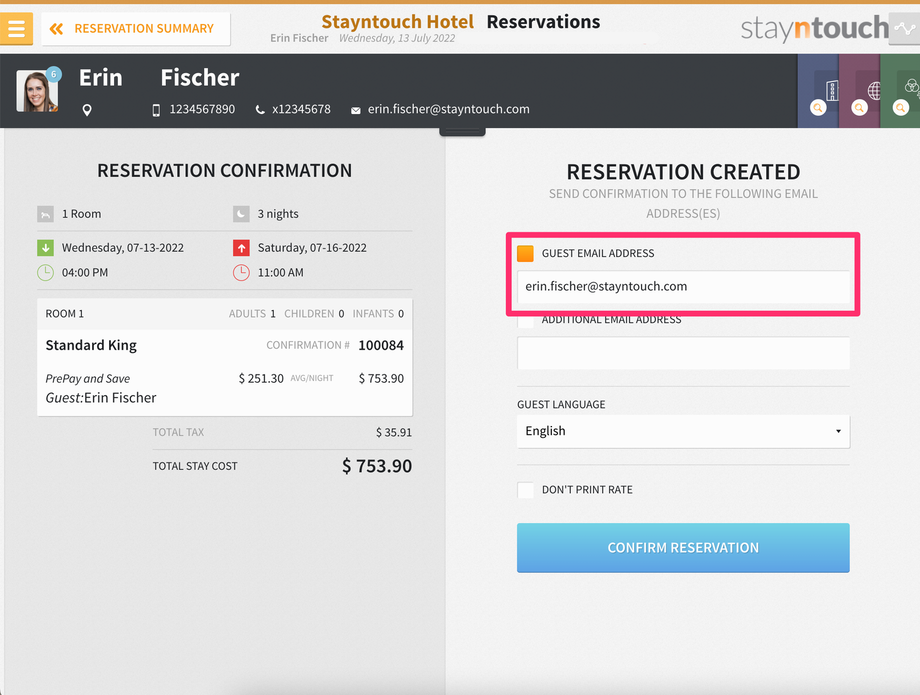
Task: Click the 3 nights label
Action: click(x=278, y=214)
